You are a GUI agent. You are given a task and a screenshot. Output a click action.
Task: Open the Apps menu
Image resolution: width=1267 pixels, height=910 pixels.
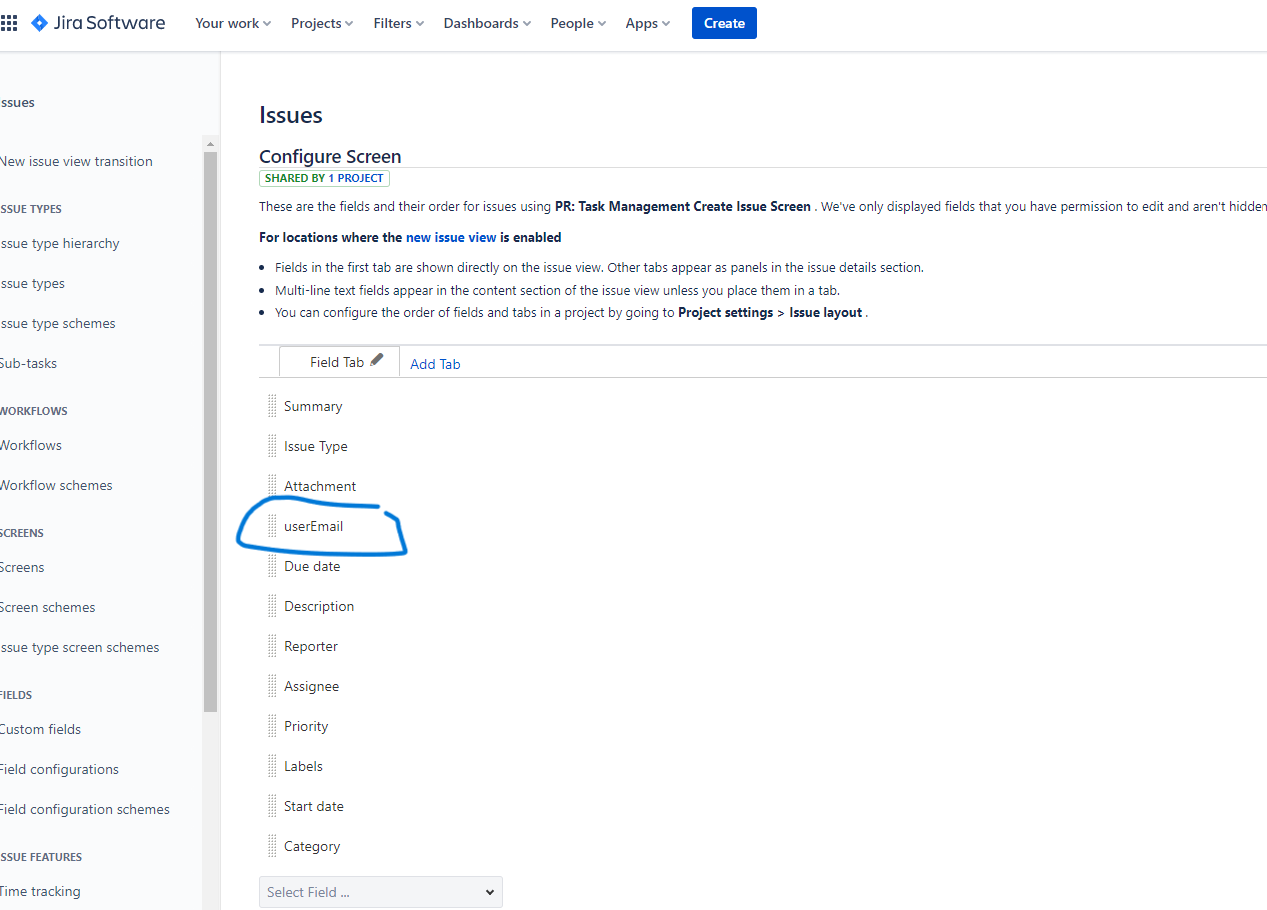[646, 22]
